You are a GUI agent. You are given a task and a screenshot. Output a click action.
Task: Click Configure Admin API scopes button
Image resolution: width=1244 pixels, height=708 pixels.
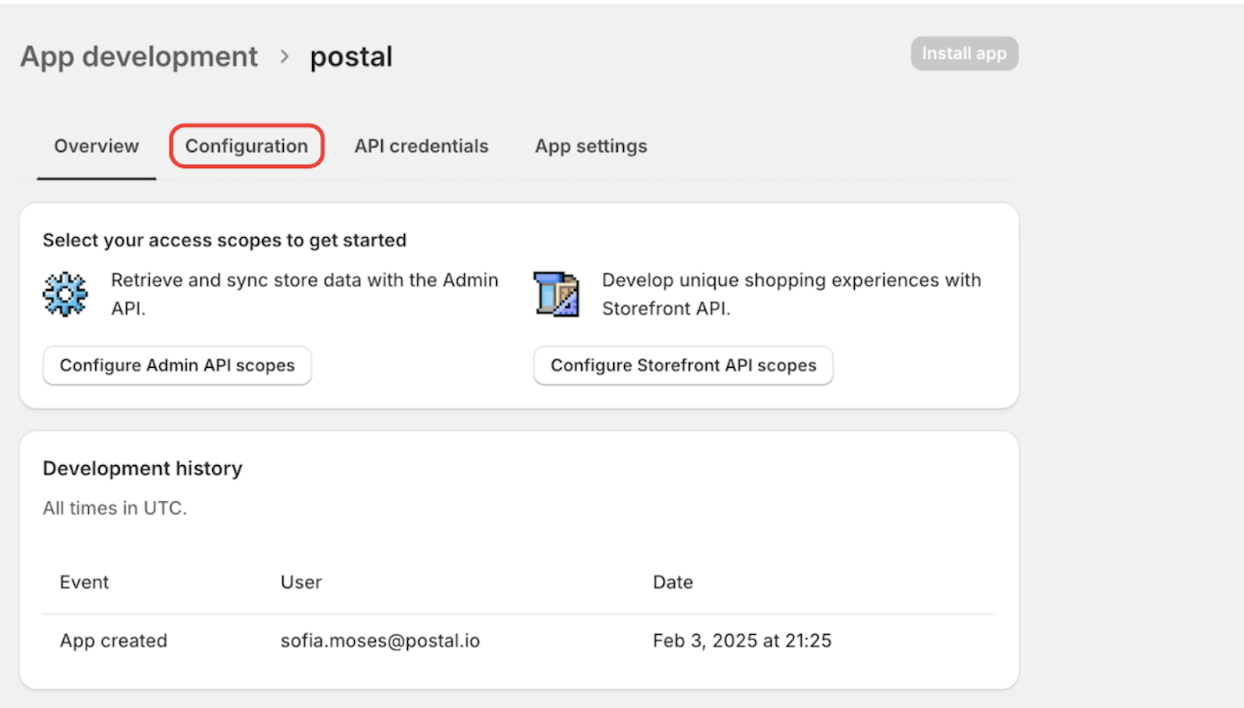[177, 365]
